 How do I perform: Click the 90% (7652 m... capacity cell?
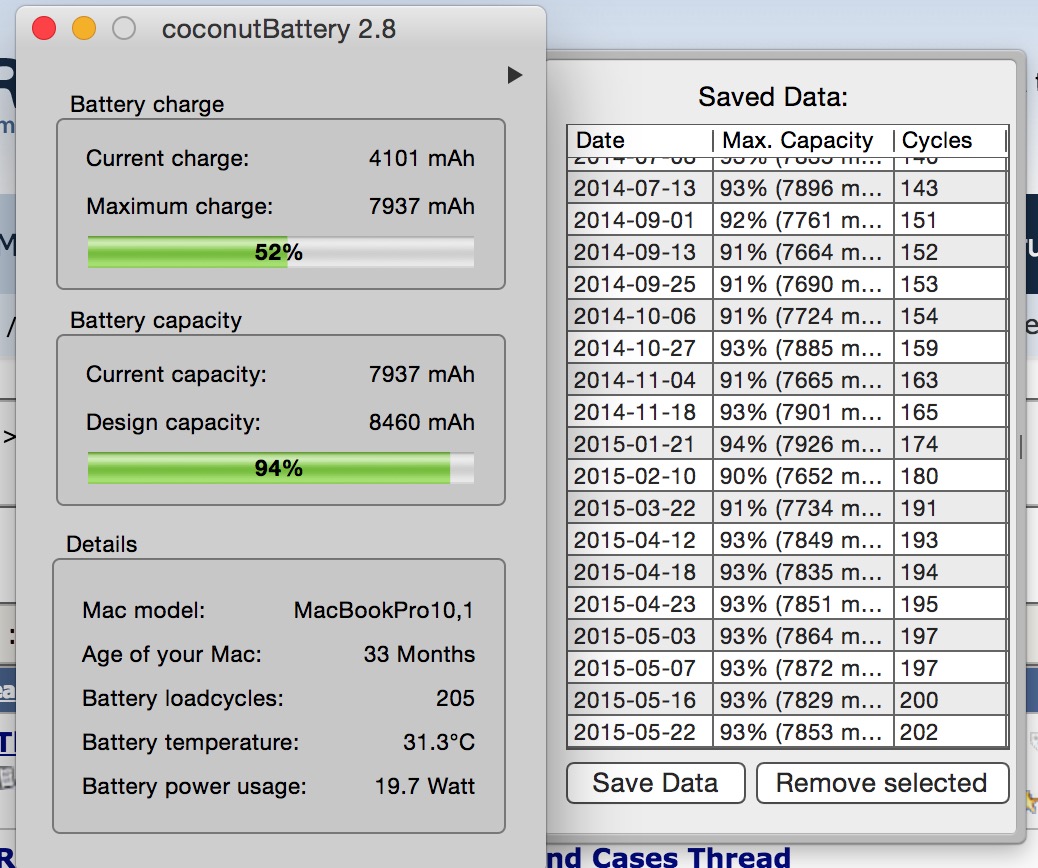pos(803,476)
